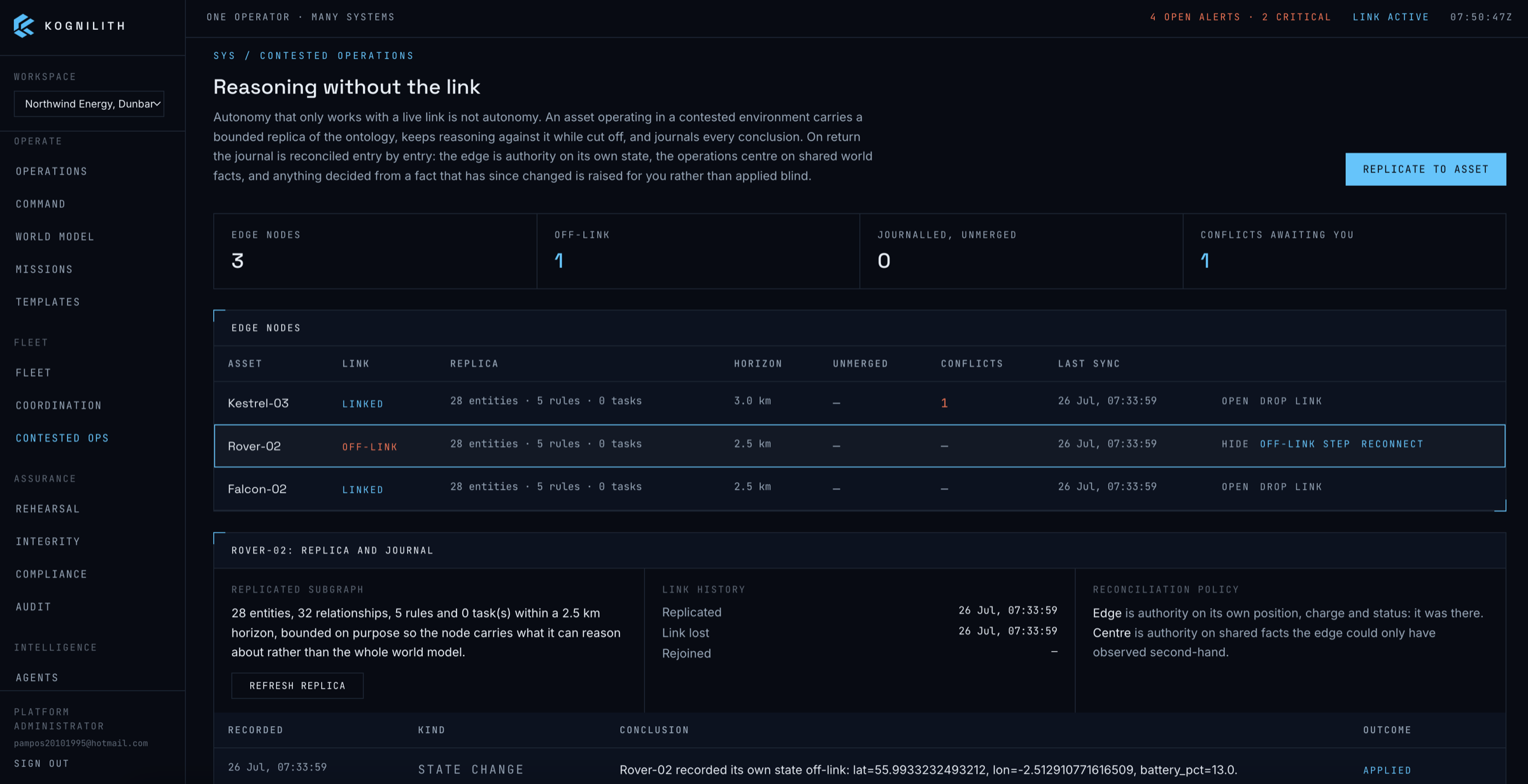
Task: Select the Kestrel-03 conflict count
Action: [944, 403]
